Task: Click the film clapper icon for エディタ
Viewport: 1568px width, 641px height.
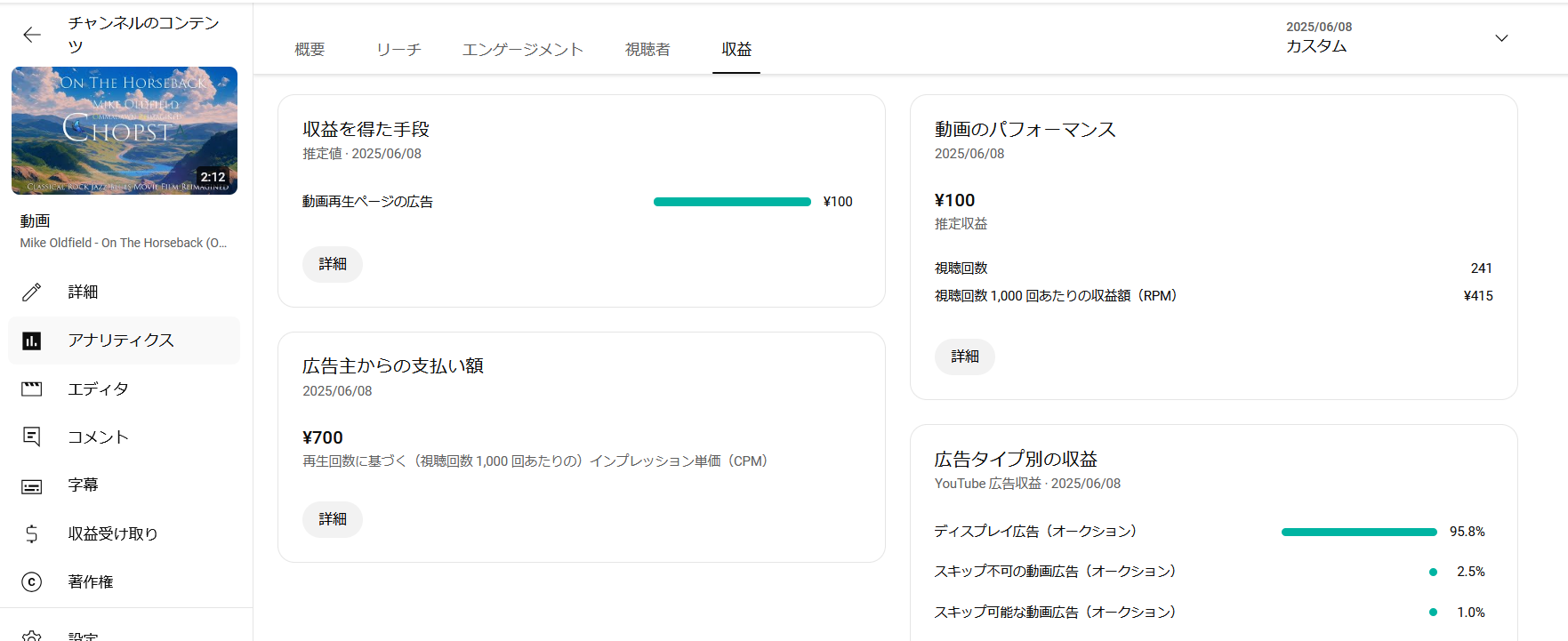Action: tap(32, 389)
